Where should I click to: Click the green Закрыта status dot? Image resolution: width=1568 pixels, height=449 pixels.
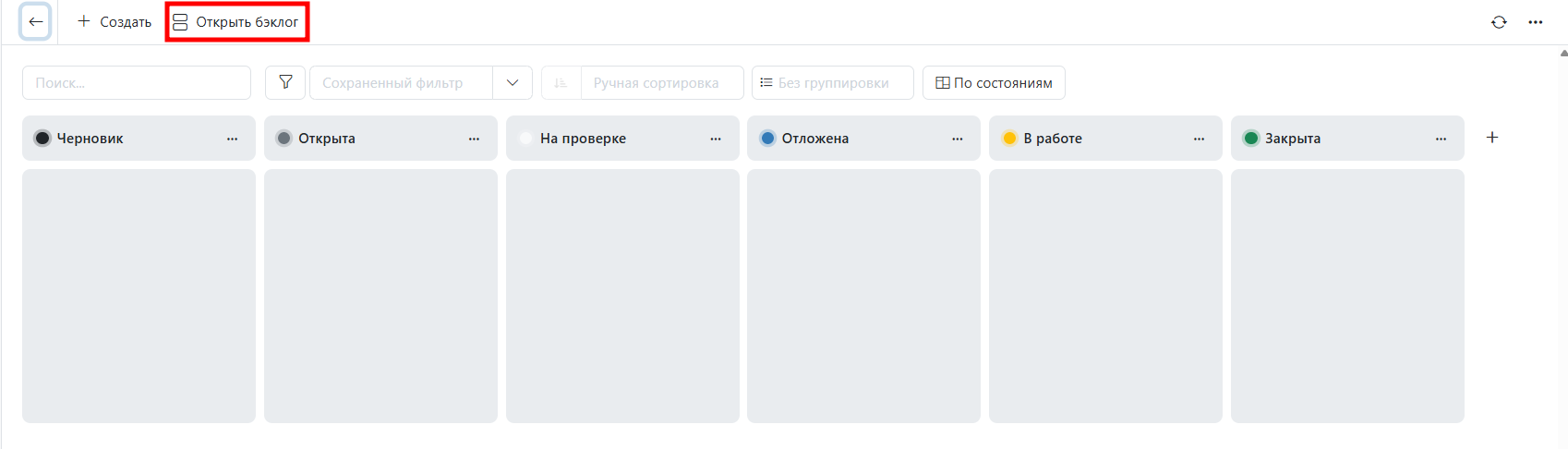[x=1251, y=139]
